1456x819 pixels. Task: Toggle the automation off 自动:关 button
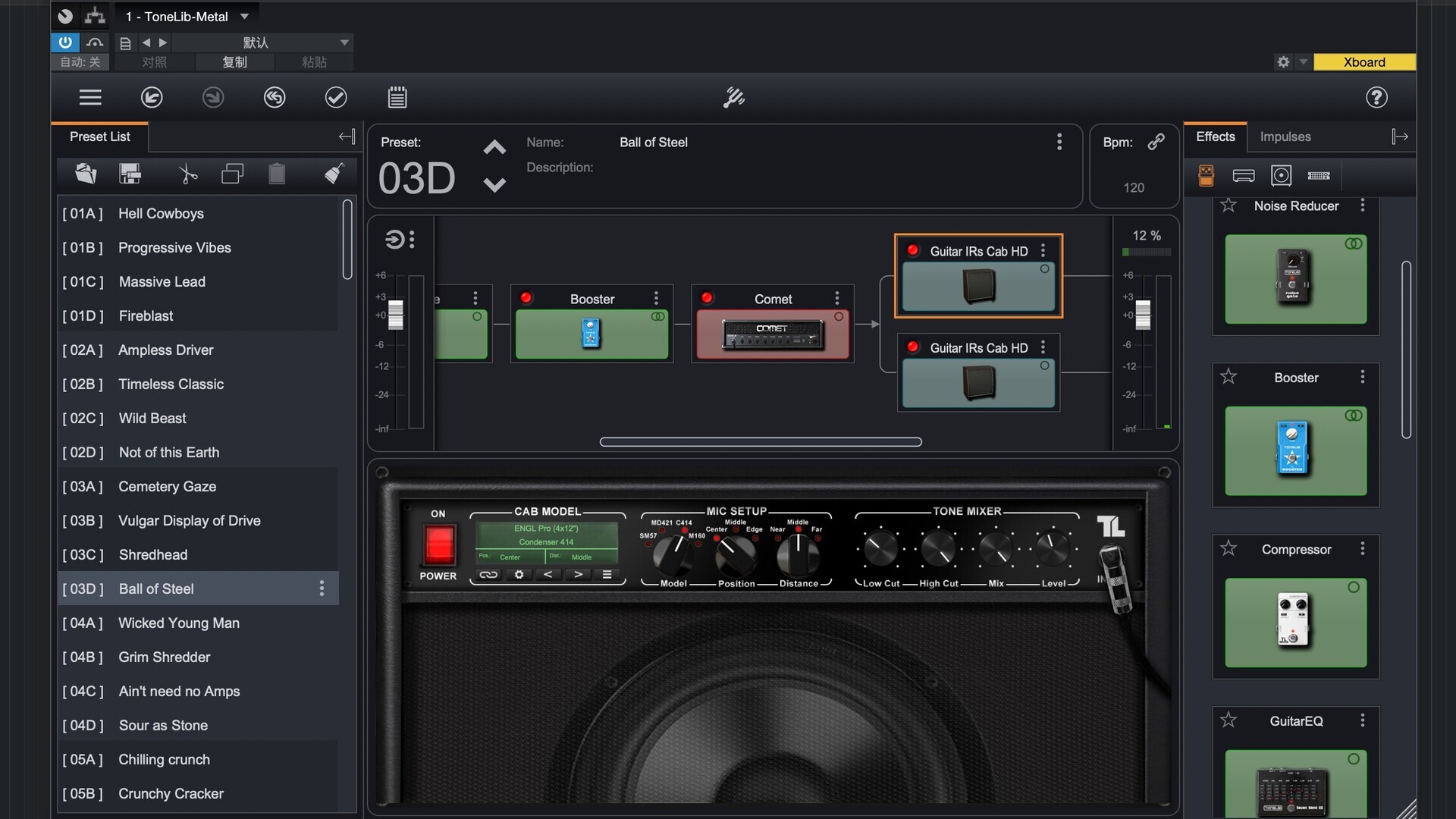(x=80, y=62)
